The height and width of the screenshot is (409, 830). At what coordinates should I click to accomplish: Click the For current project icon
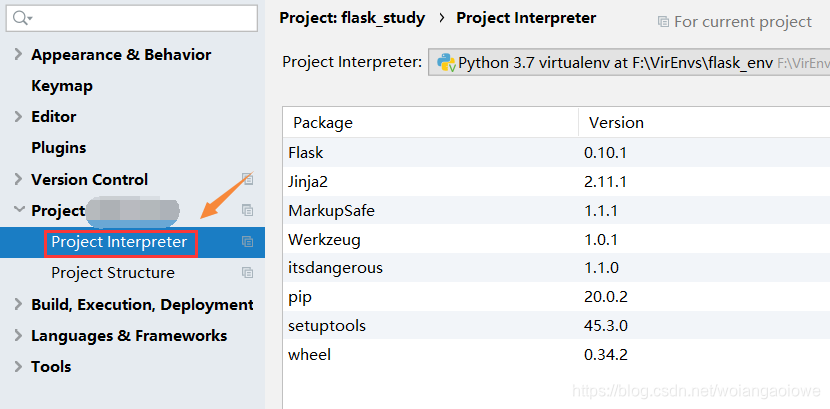(663, 21)
